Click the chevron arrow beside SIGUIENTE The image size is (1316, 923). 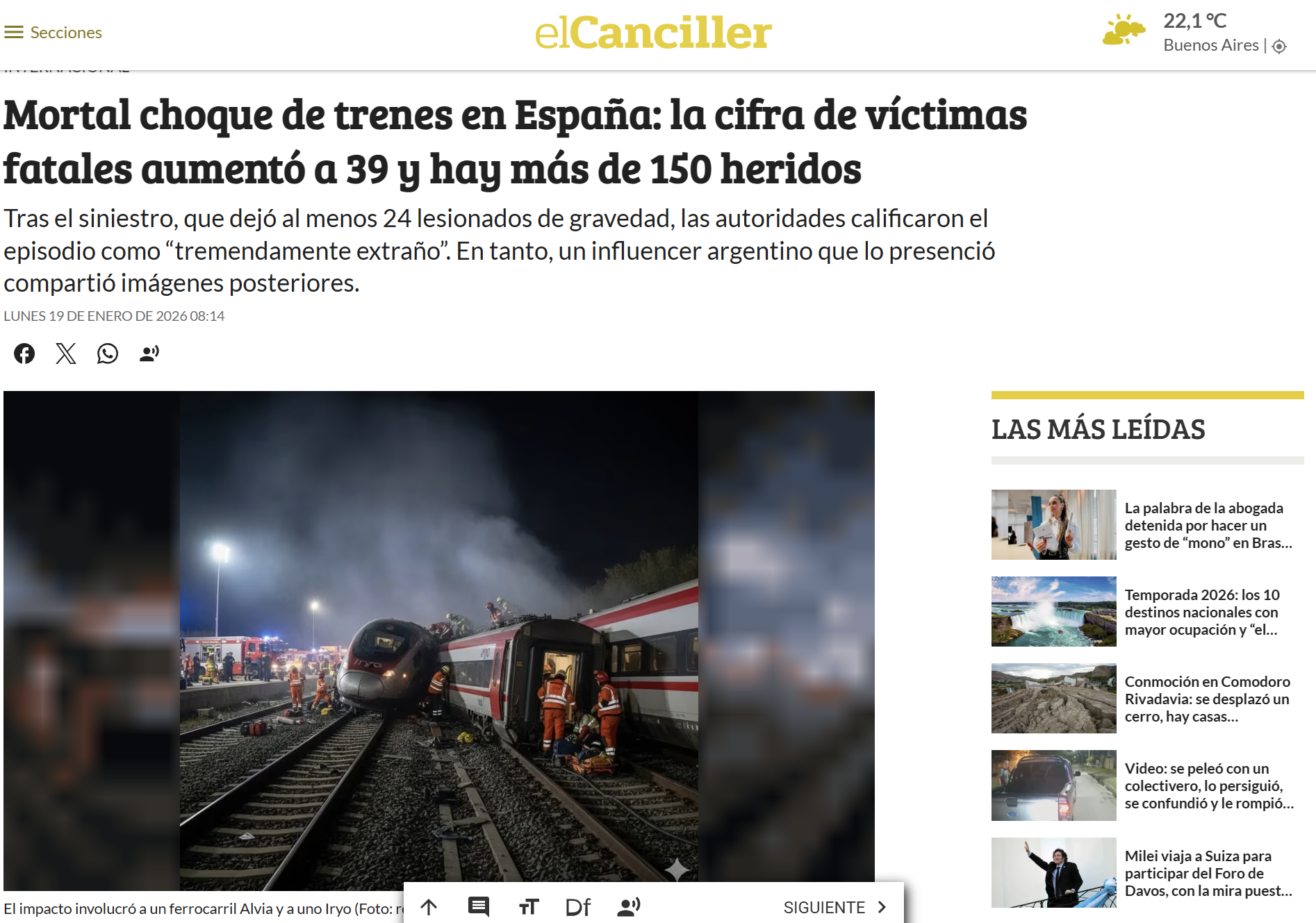(882, 908)
